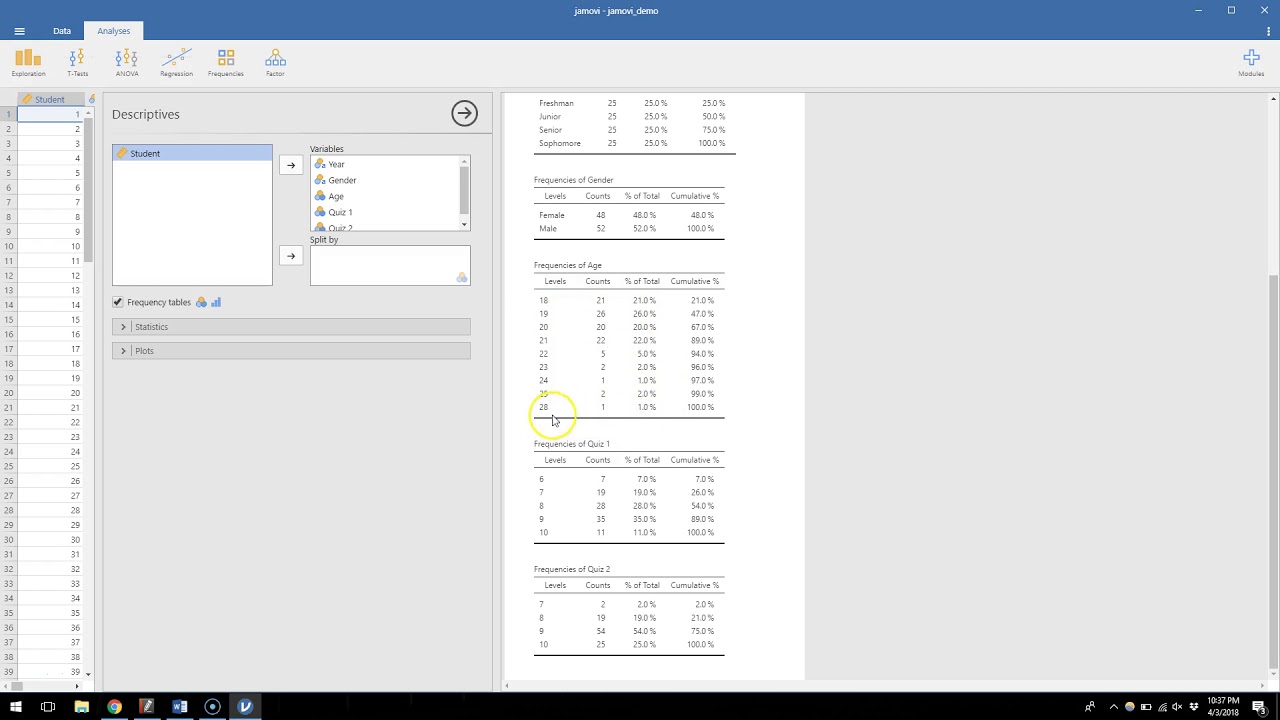Click down arrow of Variables list scrollbar

pyautogui.click(x=464, y=225)
